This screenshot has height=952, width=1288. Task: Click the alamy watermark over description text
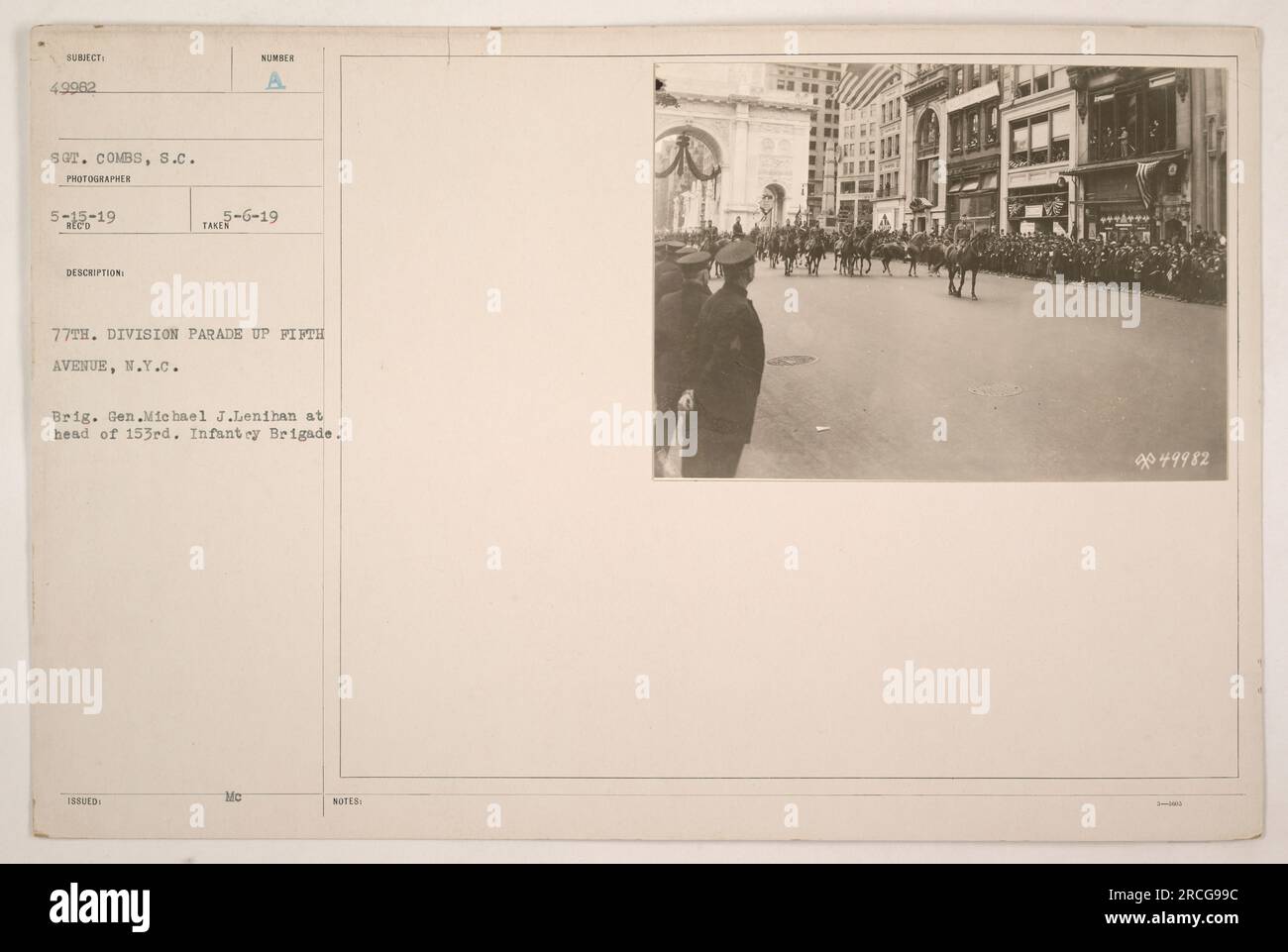point(204,304)
